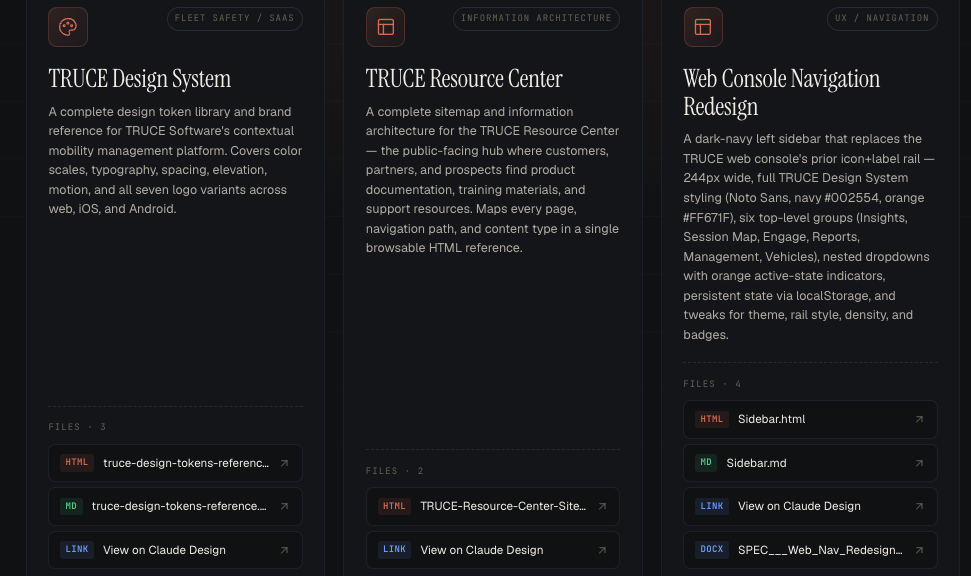Screen dimensions: 971x576
Task: Open TRUCE-Resource-Center-Site… file
Action: click(x=493, y=507)
